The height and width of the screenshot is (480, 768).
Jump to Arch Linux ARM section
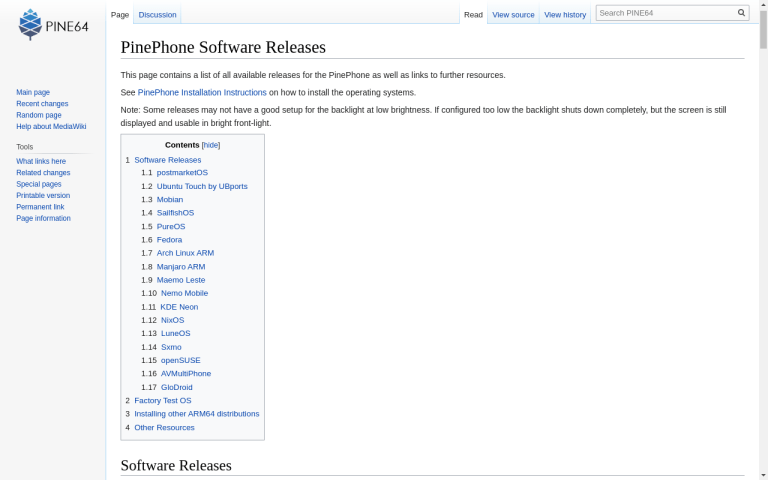[185, 253]
